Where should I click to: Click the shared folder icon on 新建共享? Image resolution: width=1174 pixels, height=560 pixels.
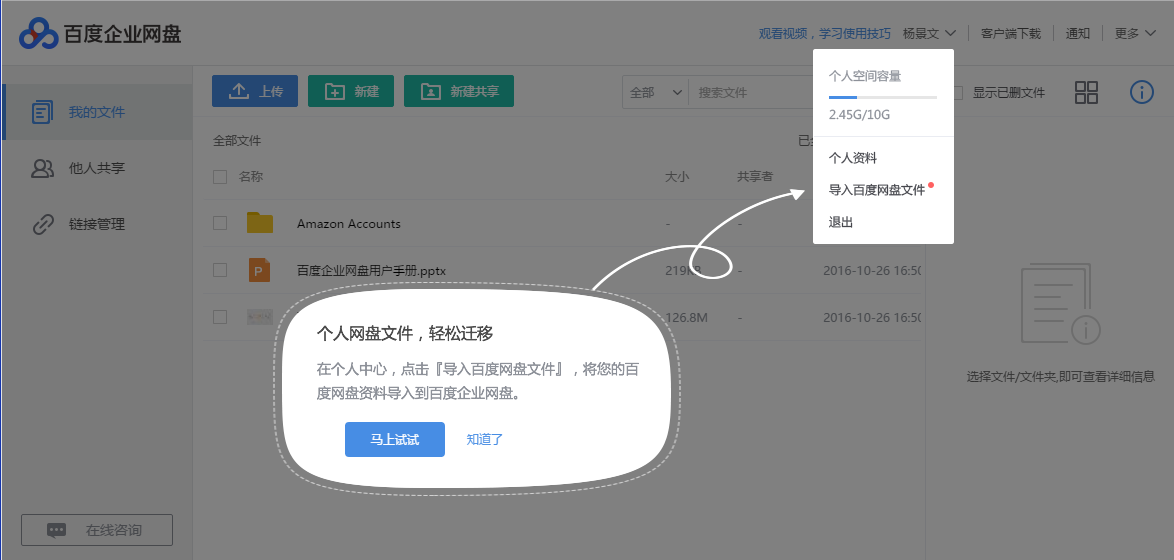coord(431,91)
